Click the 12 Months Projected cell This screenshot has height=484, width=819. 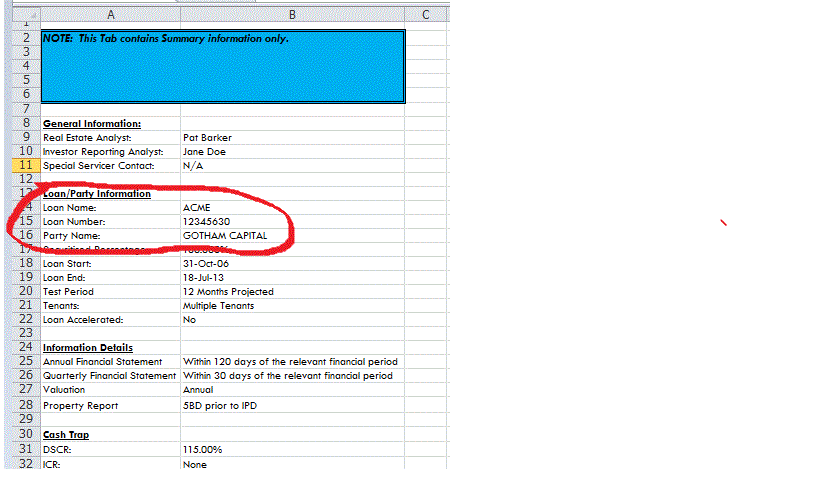click(228, 292)
